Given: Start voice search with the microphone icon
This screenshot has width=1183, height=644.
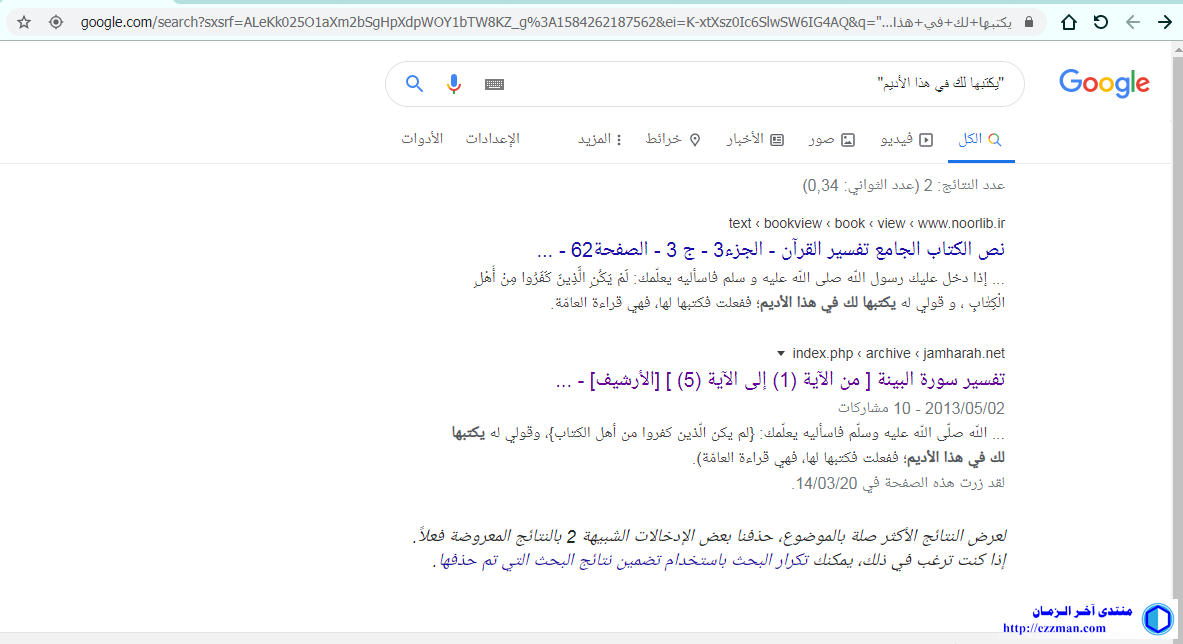Looking at the screenshot, I should pyautogui.click(x=454, y=84).
